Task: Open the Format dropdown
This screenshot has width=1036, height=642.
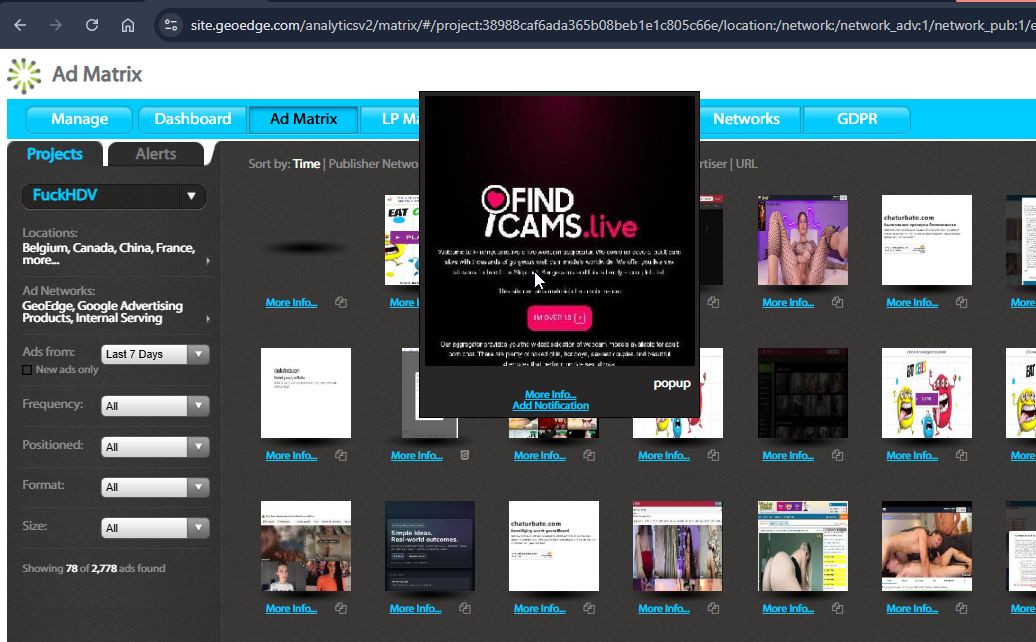Action: [155, 487]
